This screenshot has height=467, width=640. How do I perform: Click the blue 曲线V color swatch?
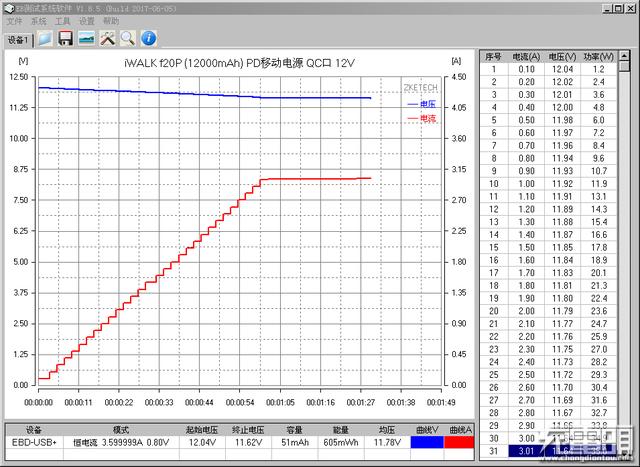click(x=427, y=442)
